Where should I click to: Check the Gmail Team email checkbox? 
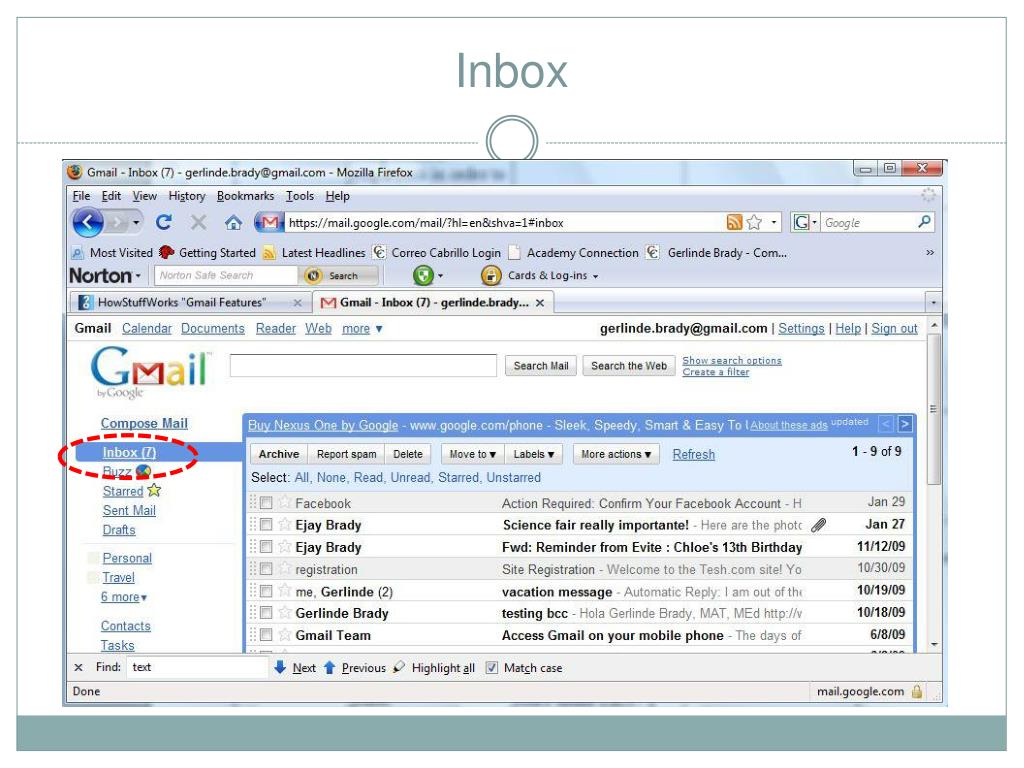pyautogui.click(x=266, y=635)
